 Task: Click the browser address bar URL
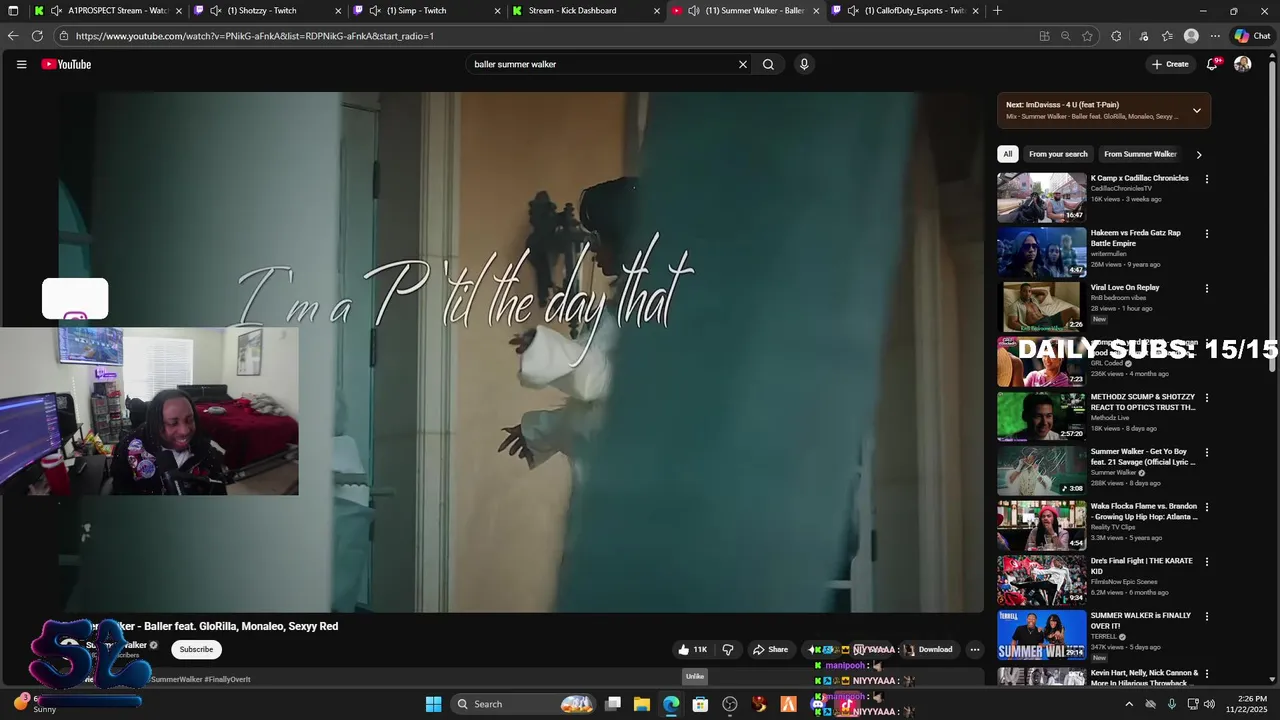(x=255, y=36)
